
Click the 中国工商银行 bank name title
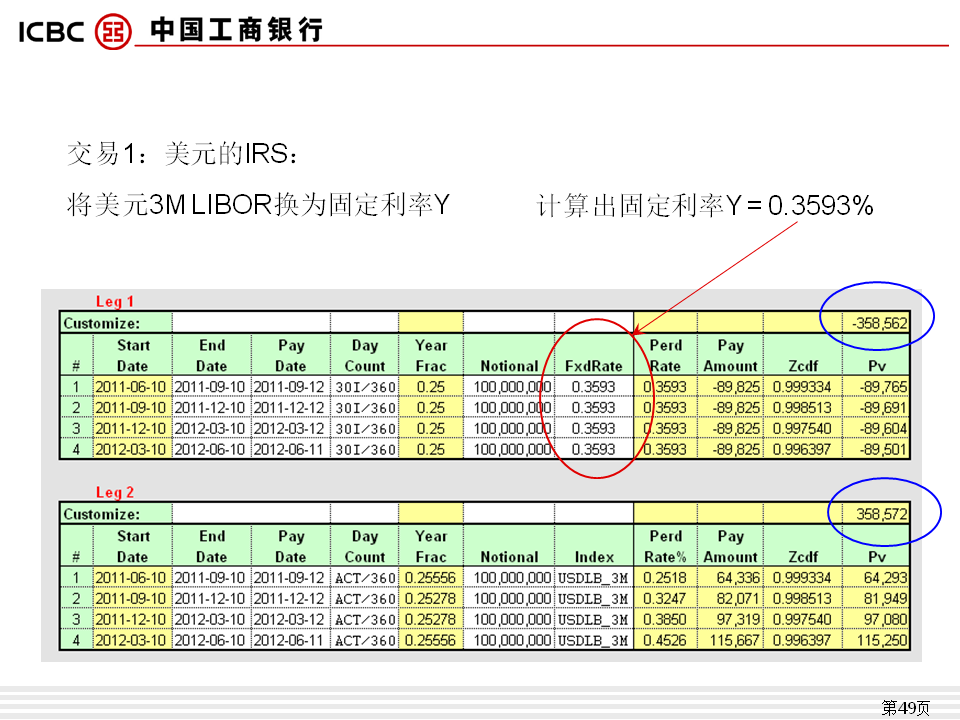[x=237, y=30]
